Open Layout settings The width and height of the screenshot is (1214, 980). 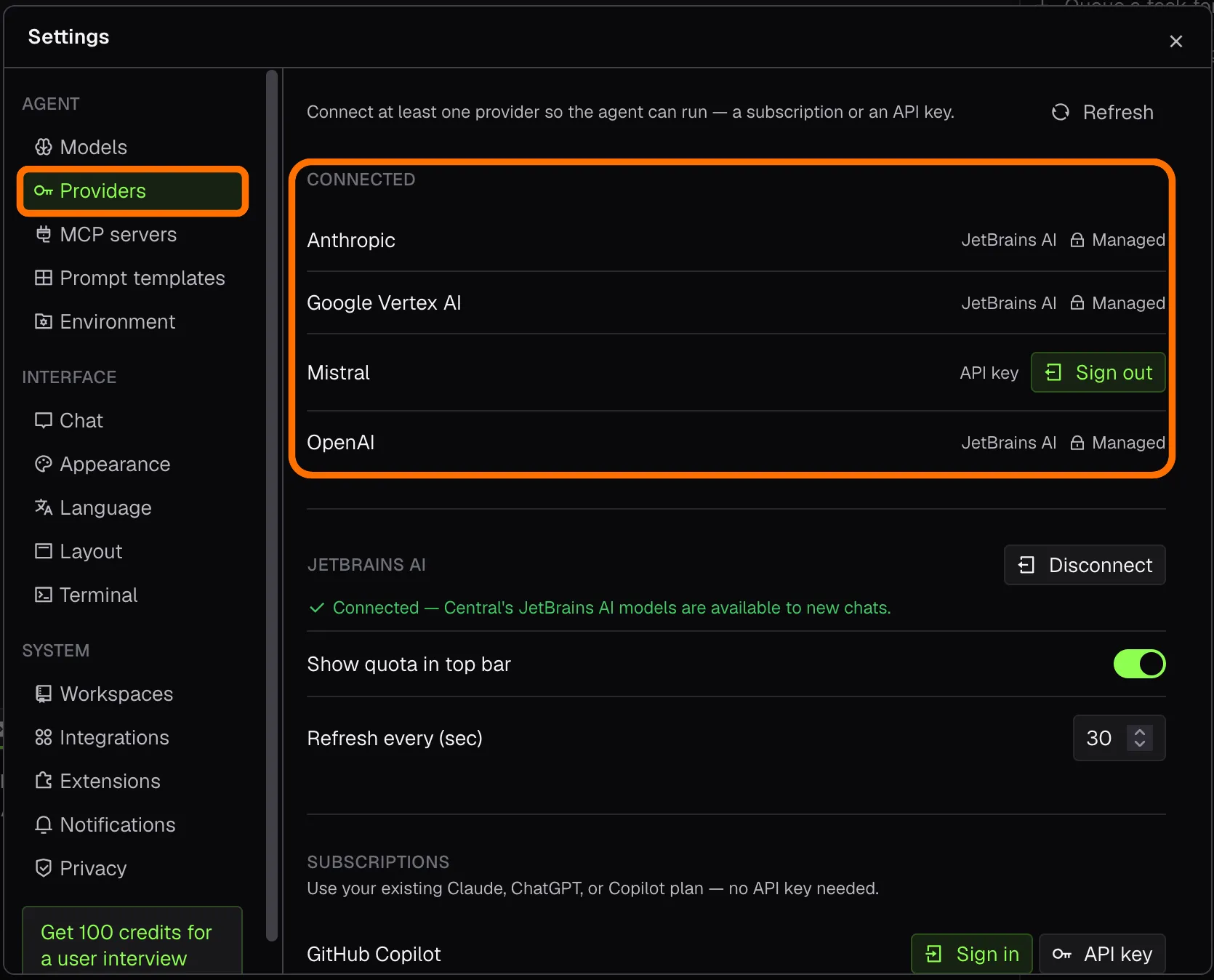(131, 551)
